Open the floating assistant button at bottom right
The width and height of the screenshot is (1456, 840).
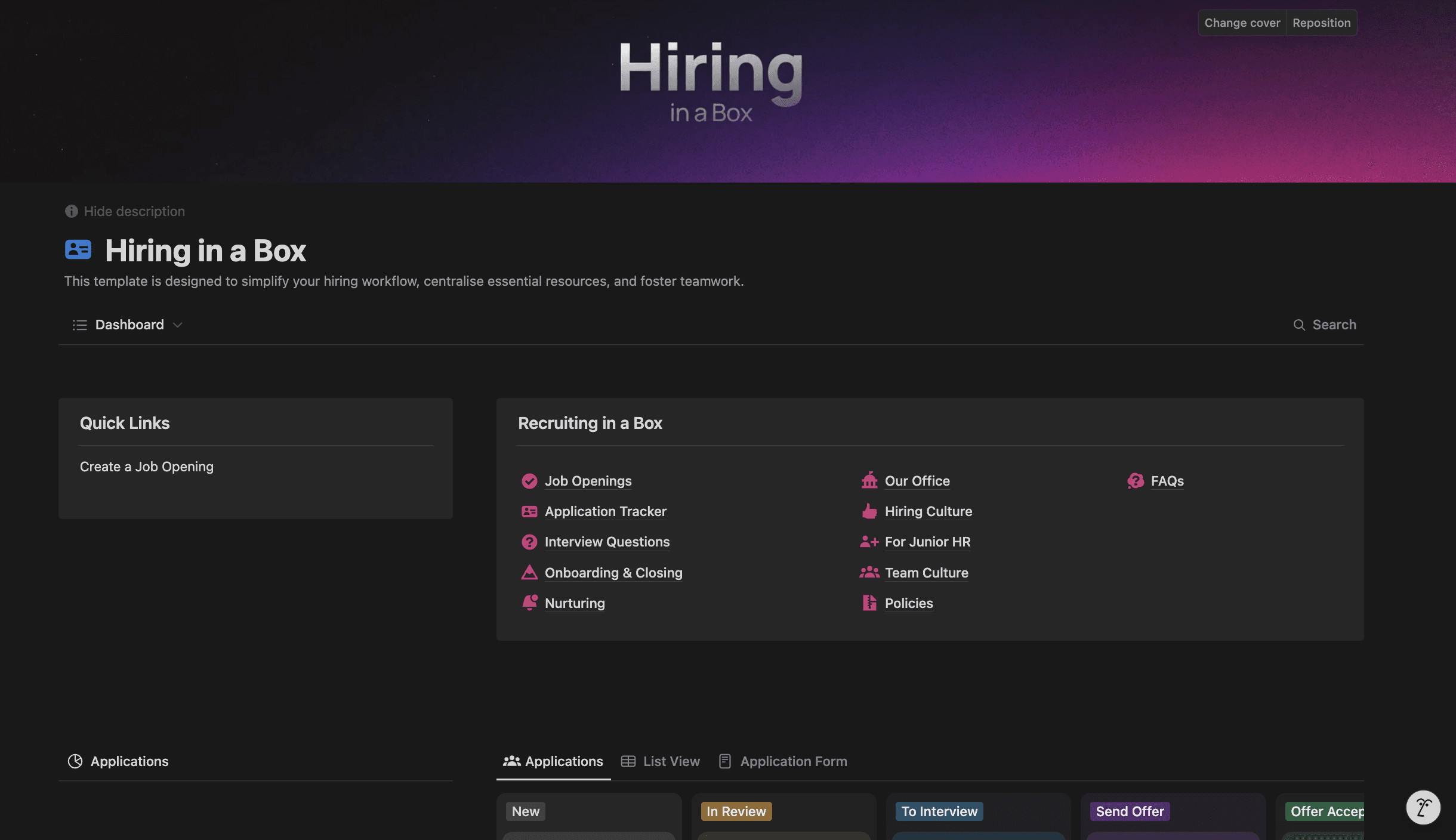1423,807
